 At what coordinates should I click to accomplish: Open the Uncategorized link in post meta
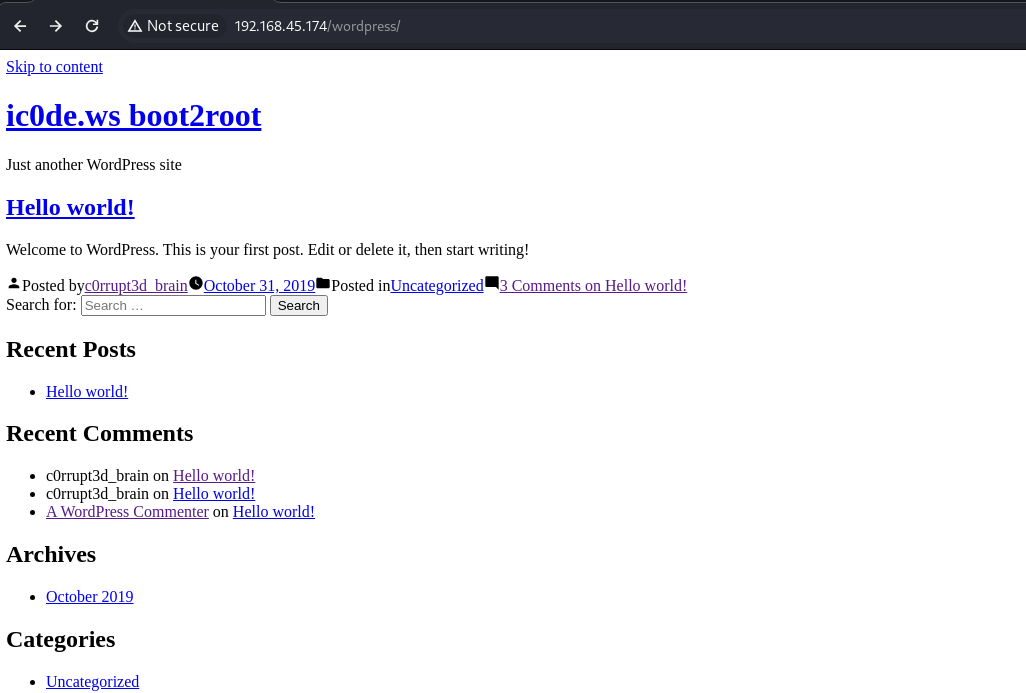click(x=437, y=286)
